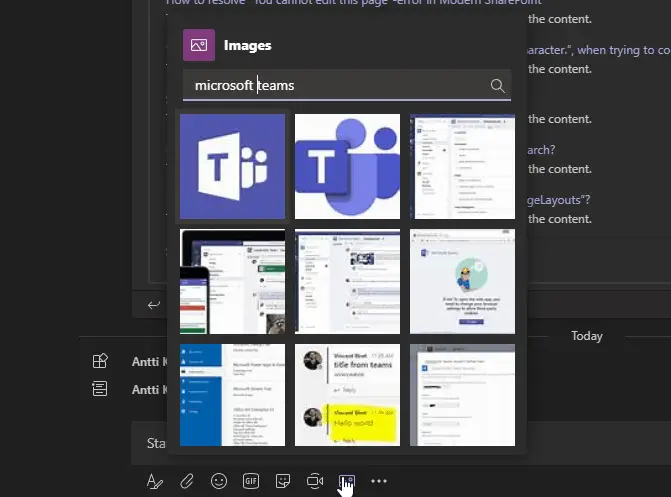Open the Sticker picker
Screen dimensions: 671x497
tap(283, 481)
